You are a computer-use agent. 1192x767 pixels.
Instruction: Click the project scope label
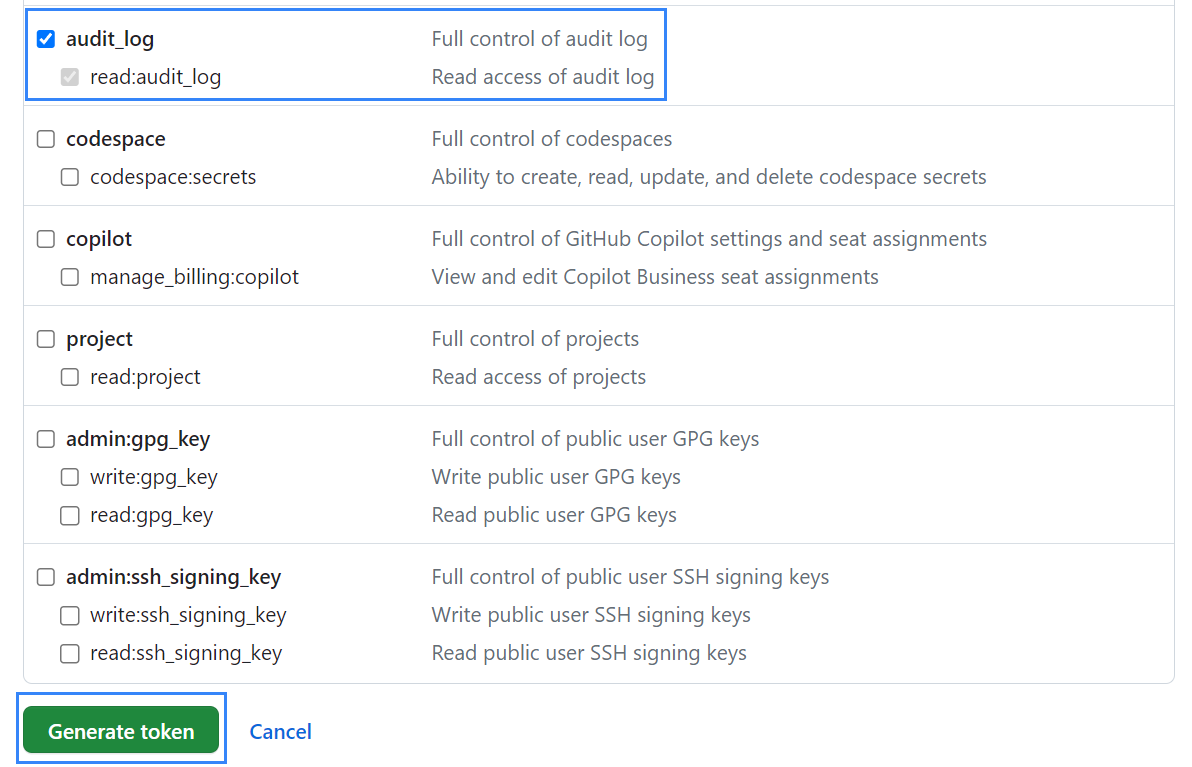click(x=100, y=339)
